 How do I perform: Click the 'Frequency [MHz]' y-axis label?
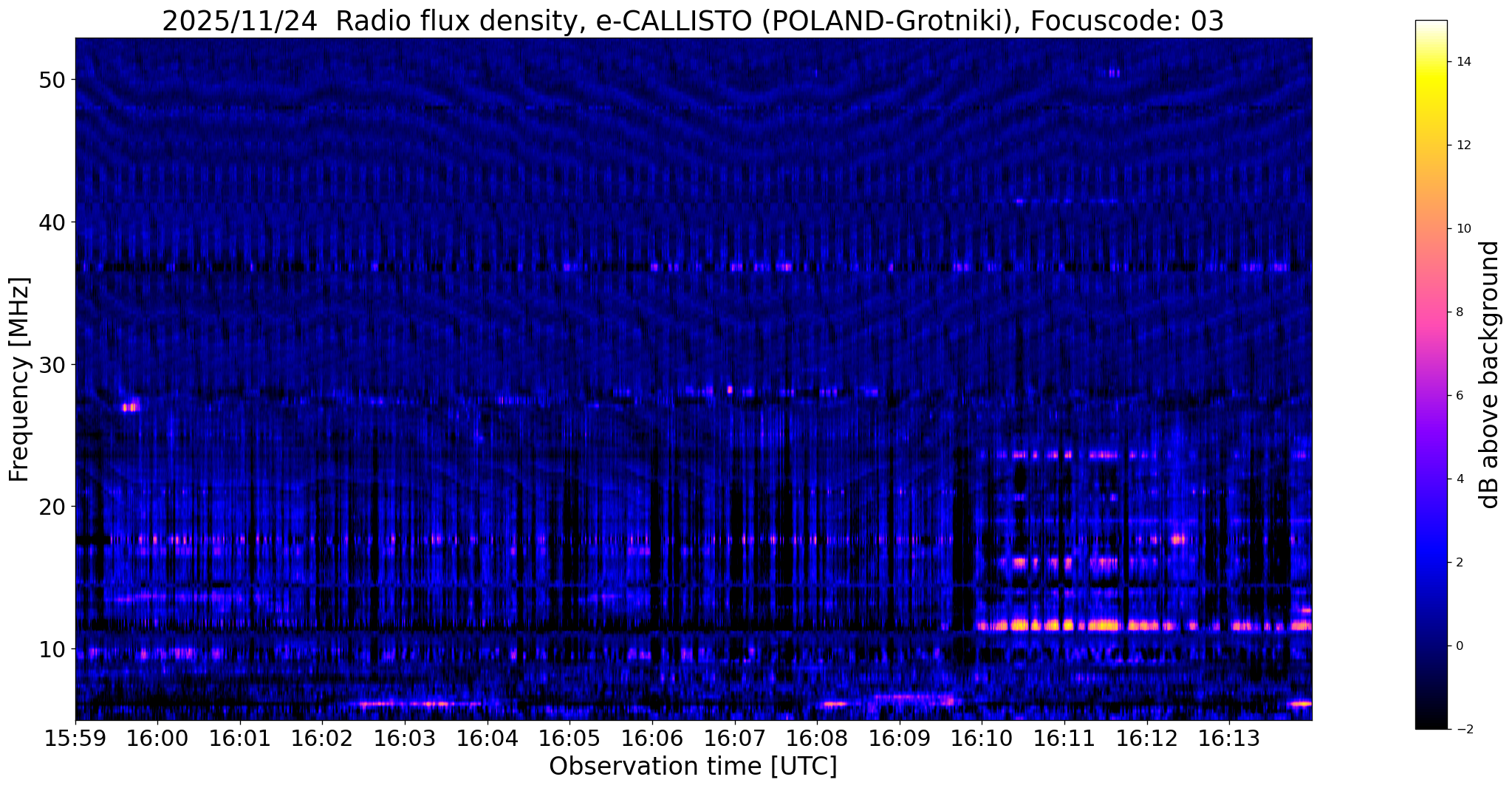19,380
